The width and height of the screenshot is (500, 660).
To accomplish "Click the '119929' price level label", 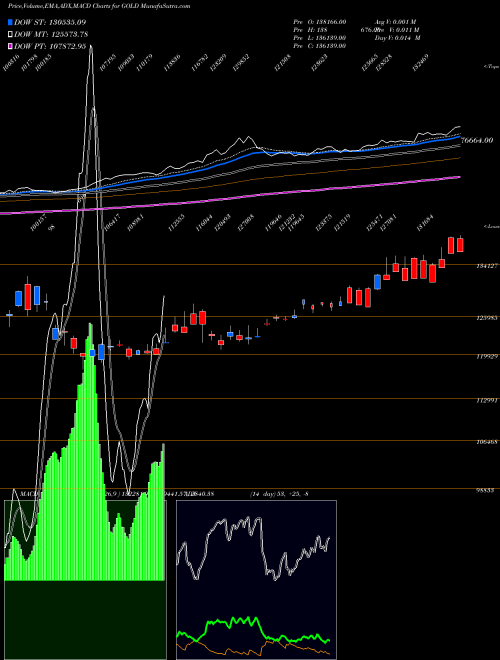I will tap(487, 356).
